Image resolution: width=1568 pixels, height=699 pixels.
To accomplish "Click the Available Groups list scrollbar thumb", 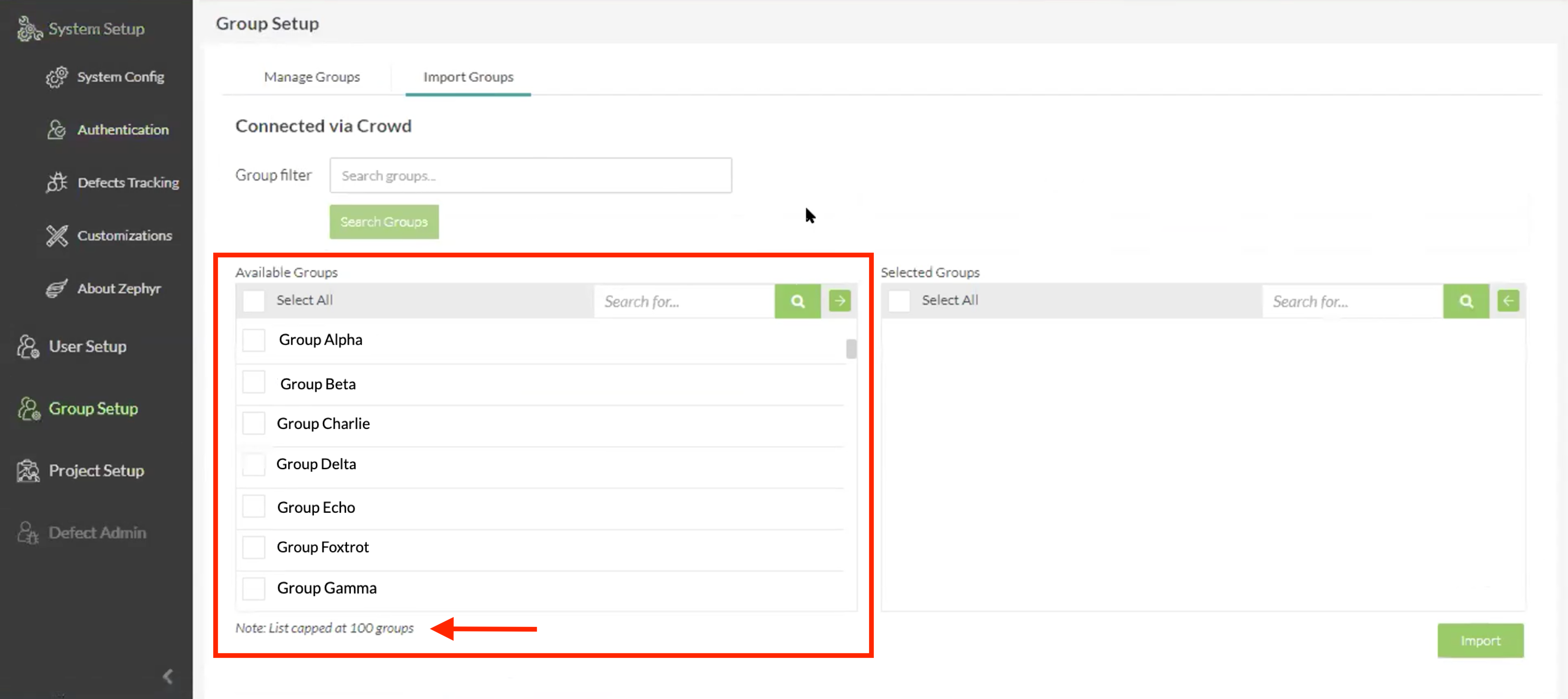I will tap(851, 349).
